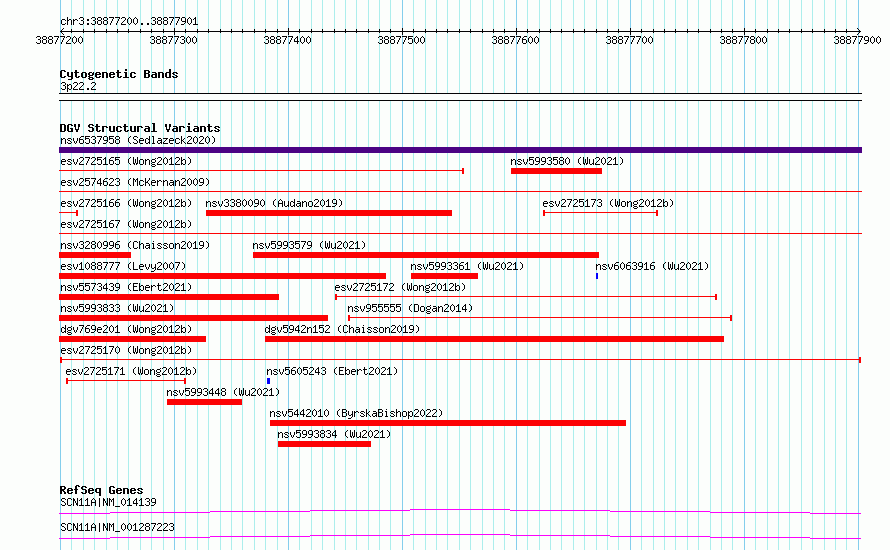Open nsv5993834 (Wu2021) label
This screenshot has width=890, height=550.
[x=334, y=434]
